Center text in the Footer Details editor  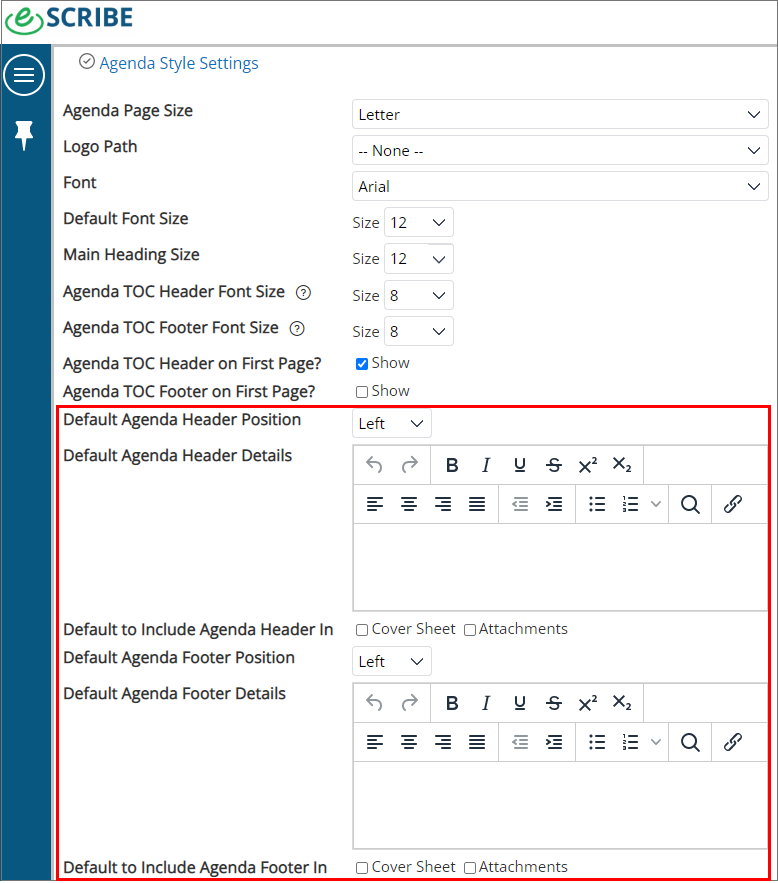[x=409, y=742]
